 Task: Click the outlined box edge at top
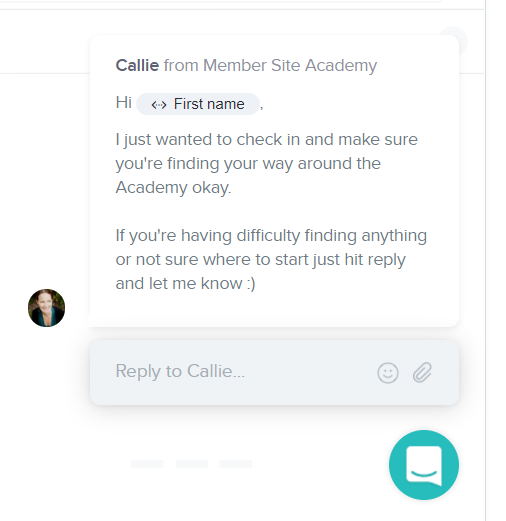pos(220,1)
